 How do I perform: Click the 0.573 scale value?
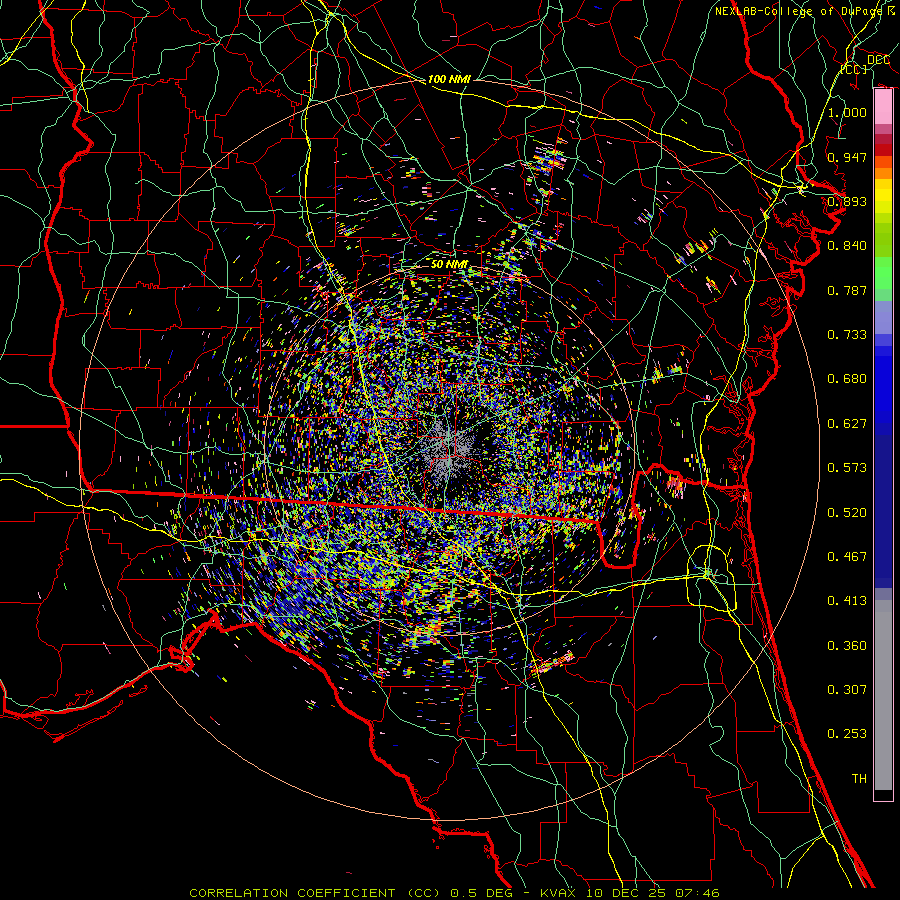[847, 468]
